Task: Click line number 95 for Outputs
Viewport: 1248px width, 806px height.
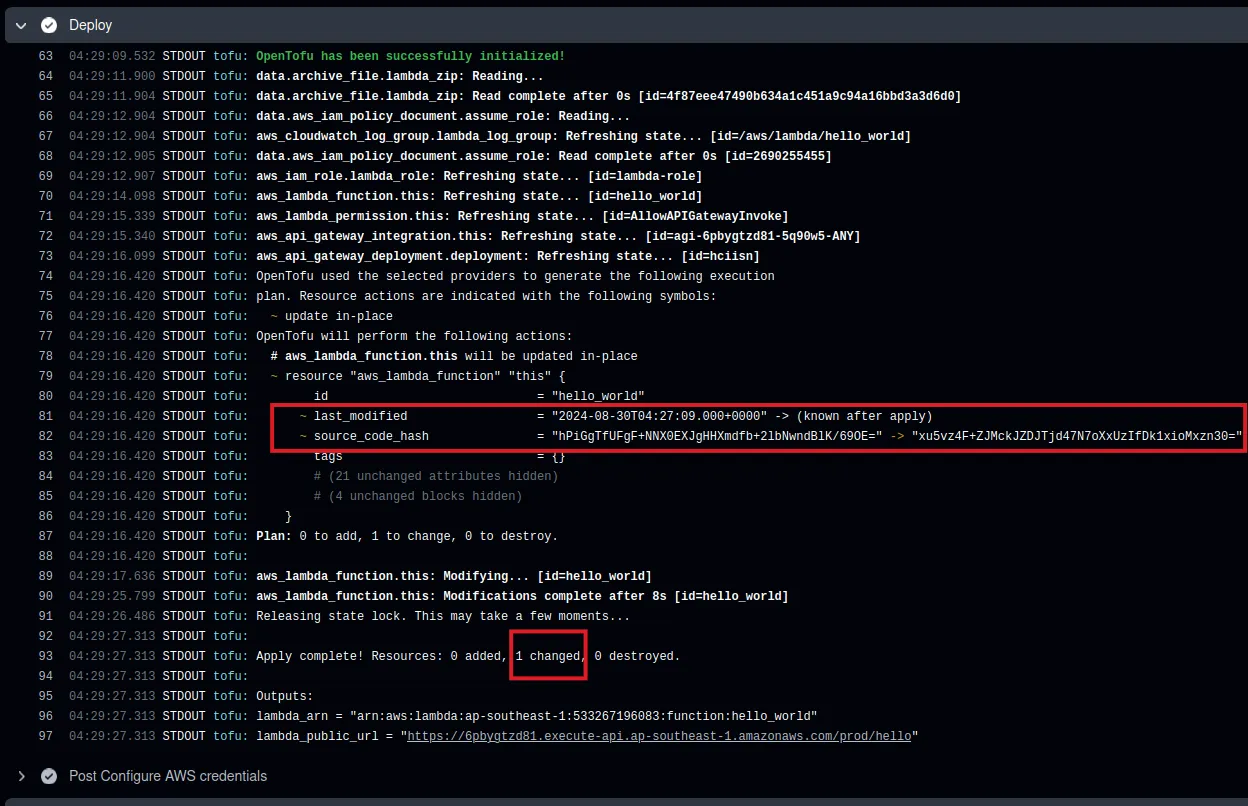Action: pyautogui.click(x=45, y=696)
